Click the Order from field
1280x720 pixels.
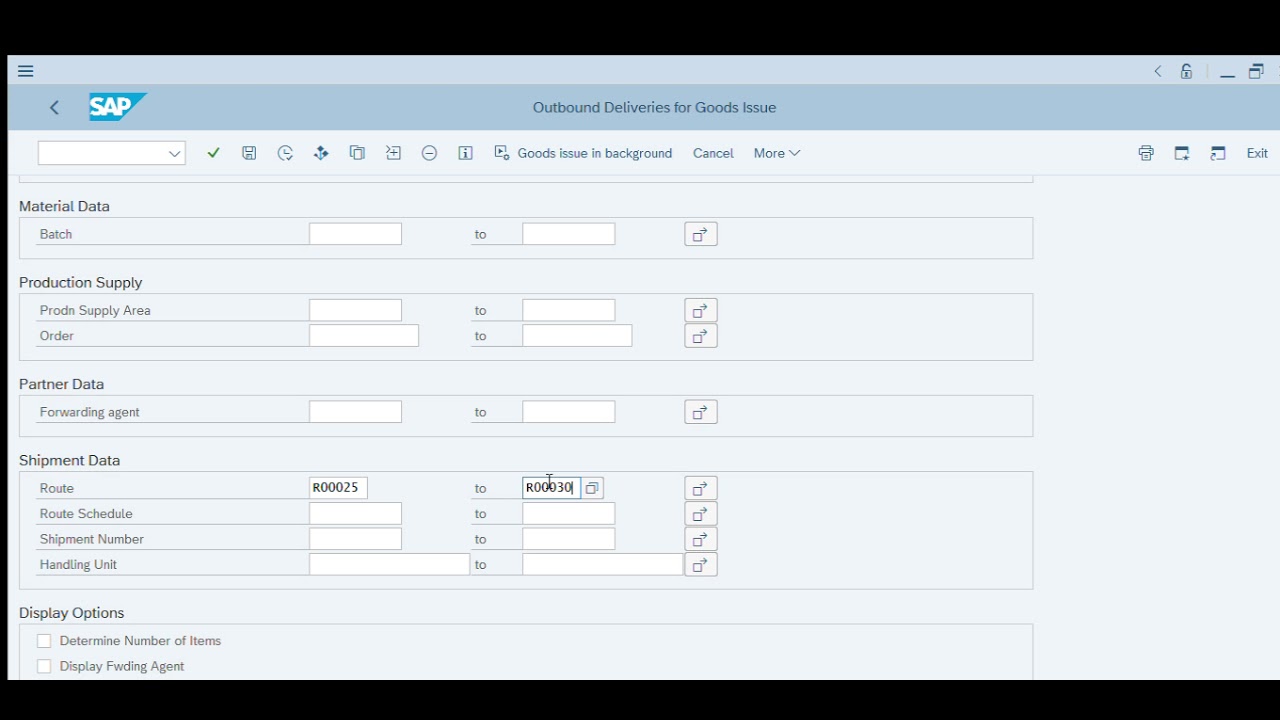point(364,336)
